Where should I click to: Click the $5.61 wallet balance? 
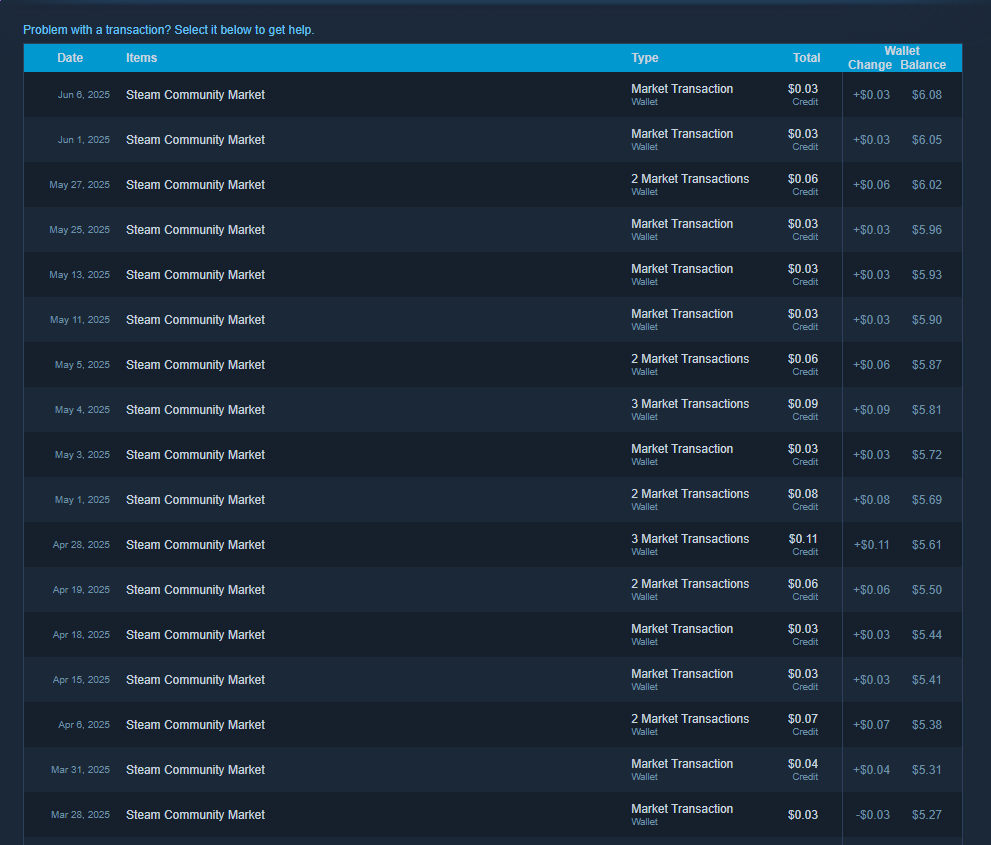tap(927, 545)
